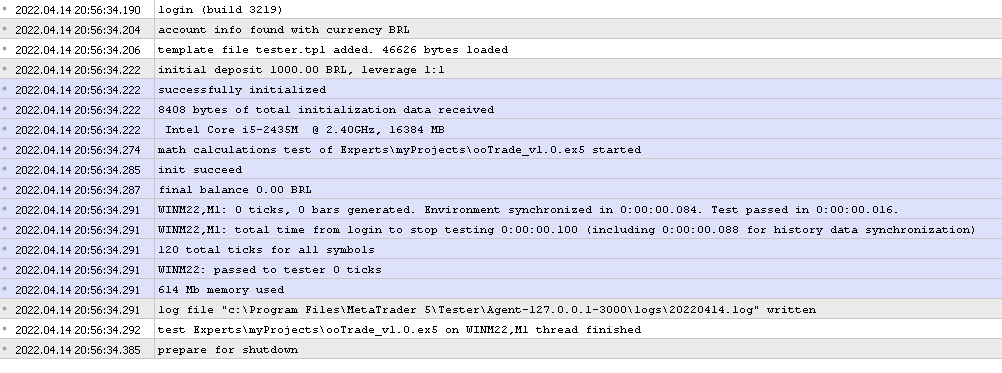This screenshot has width=1002, height=373.
Task: Click '8408 bytes of total initialization data received'
Action: (326, 110)
